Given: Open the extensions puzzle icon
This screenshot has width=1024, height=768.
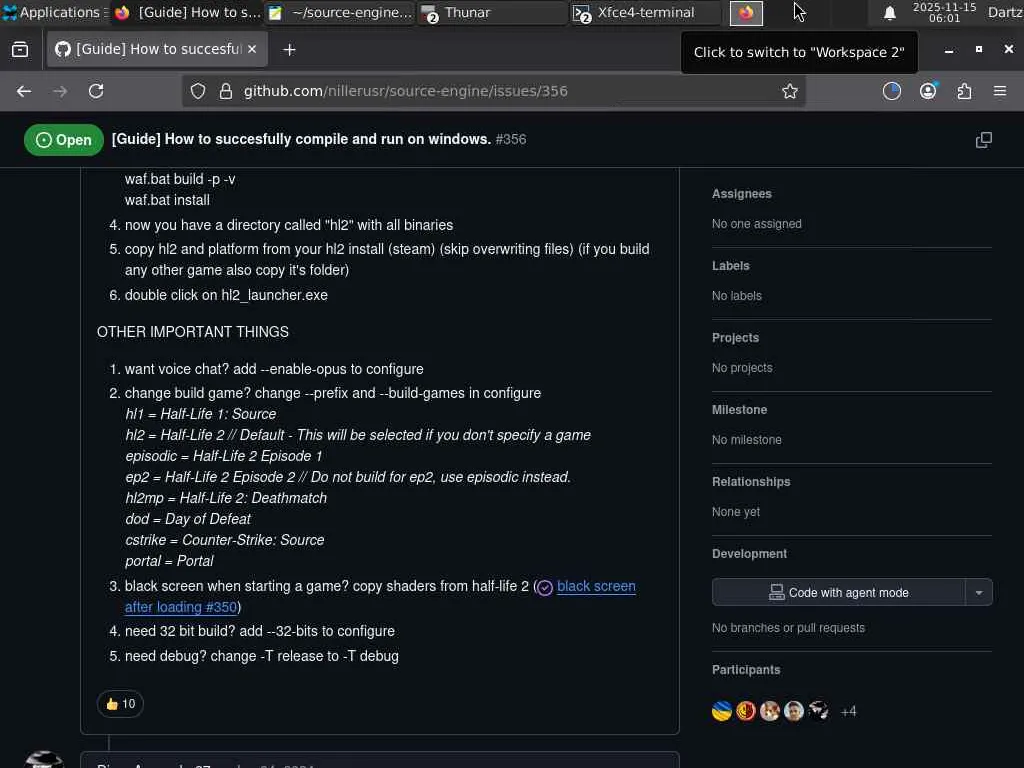Looking at the screenshot, I should pyautogui.click(x=964, y=91).
